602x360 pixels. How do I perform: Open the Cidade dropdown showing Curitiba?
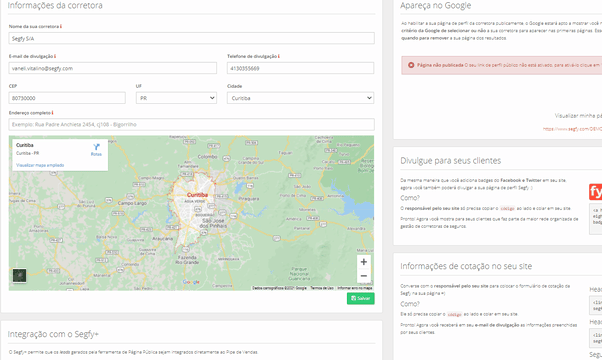[x=300, y=98]
